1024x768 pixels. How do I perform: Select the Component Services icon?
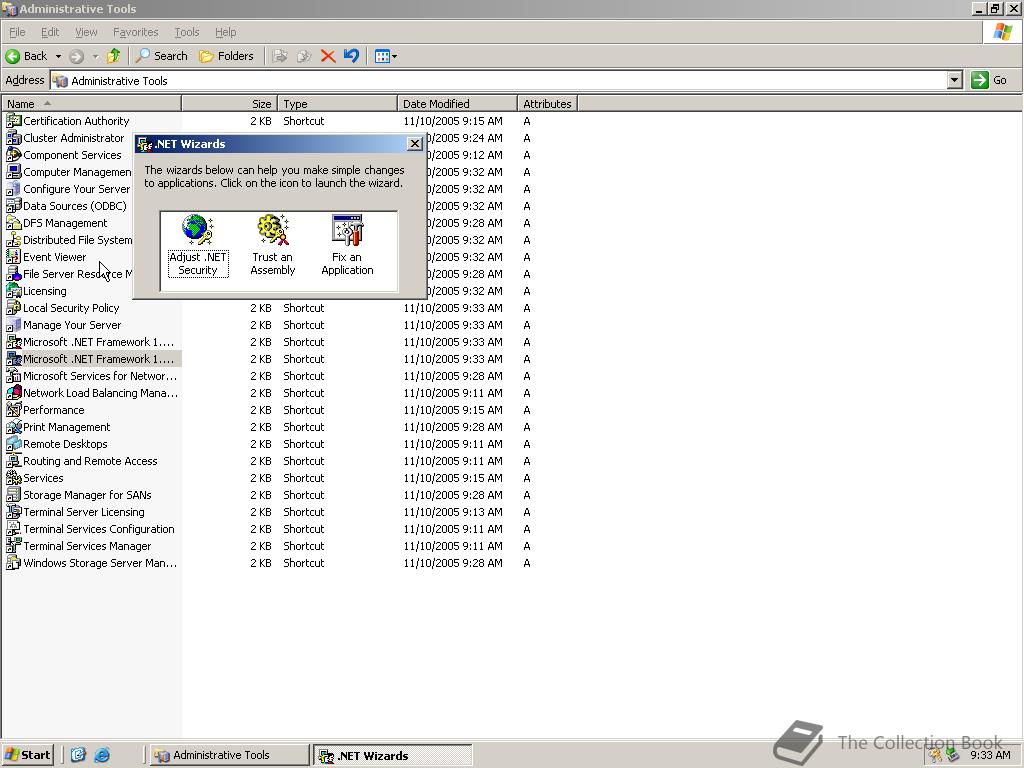pyautogui.click(x=13, y=155)
